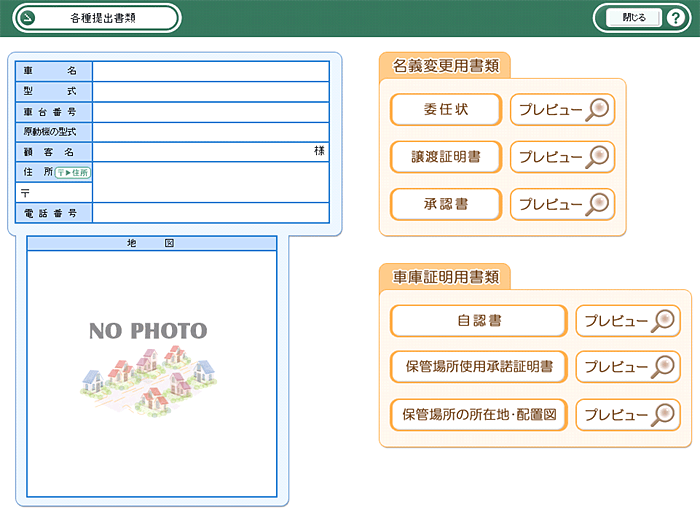Preview the 委任状 document
700x510 pixels.
pos(562,109)
